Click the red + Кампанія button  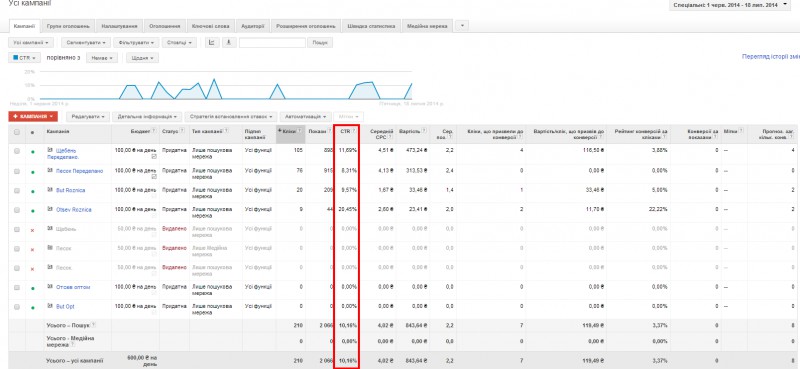33,117
